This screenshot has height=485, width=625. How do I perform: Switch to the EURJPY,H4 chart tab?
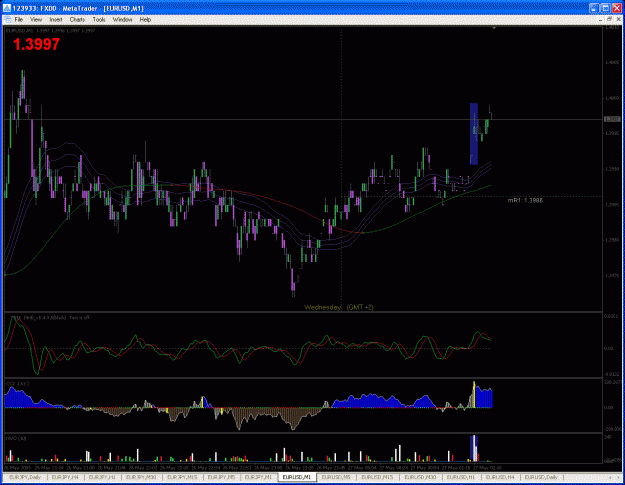66,477
